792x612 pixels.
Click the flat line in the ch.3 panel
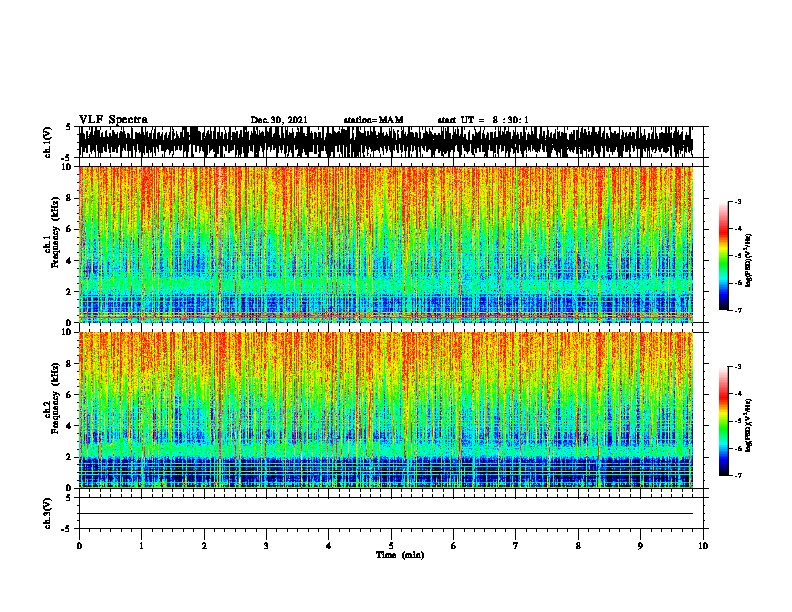(x=386, y=514)
